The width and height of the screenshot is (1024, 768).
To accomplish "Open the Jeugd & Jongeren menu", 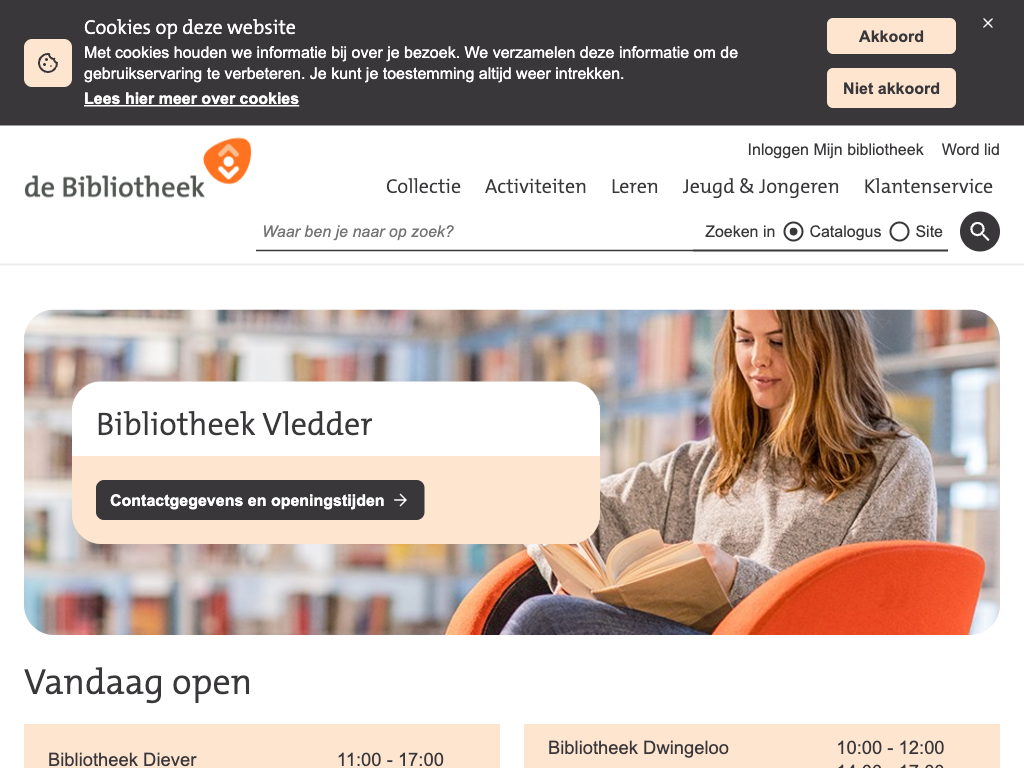I will [x=761, y=187].
